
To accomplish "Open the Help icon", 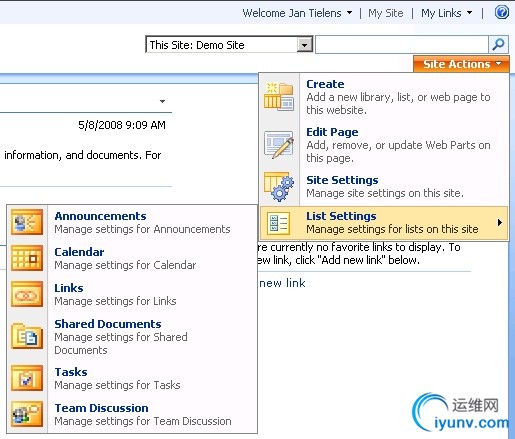I will (502, 13).
